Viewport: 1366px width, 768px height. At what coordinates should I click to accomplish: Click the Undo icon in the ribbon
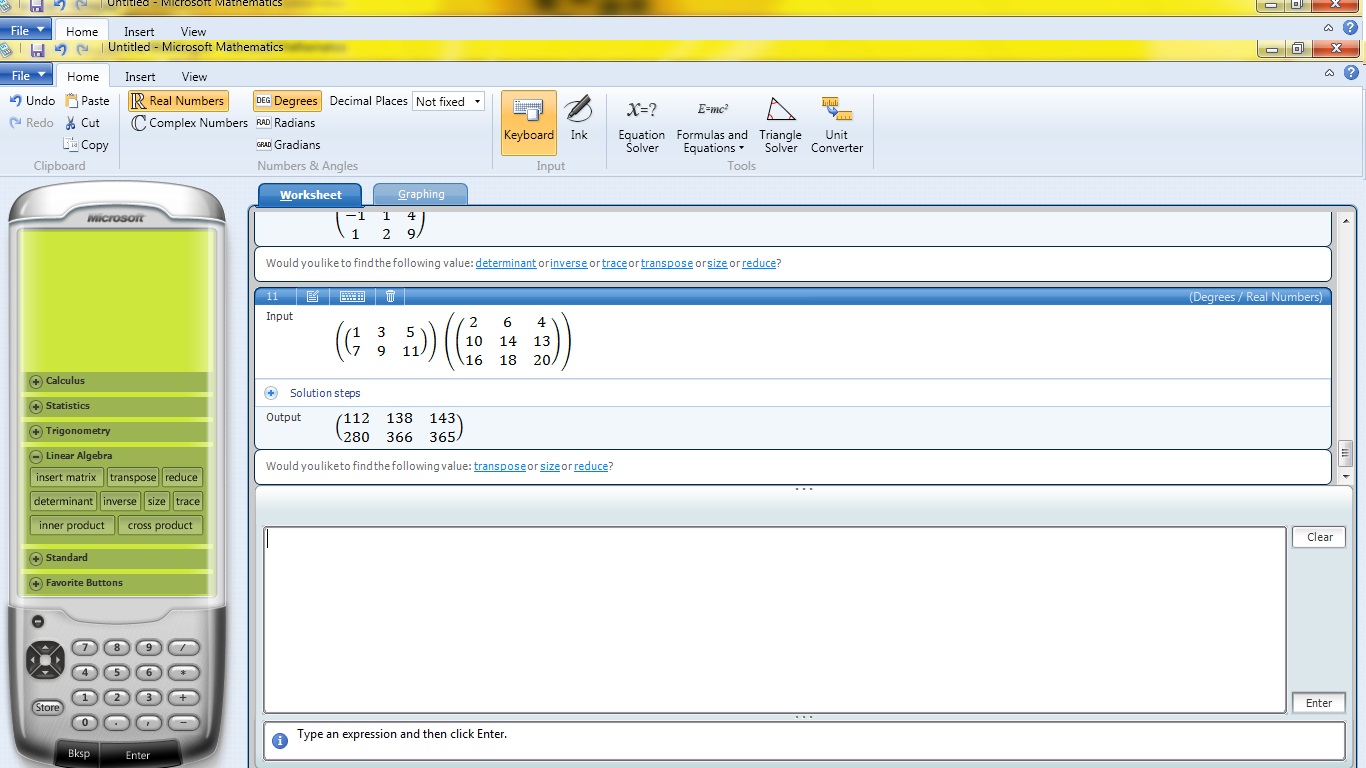pos(15,100)
